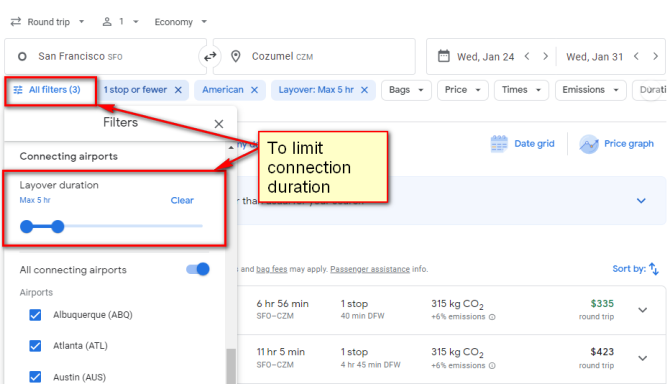Screen dimensions: 670x384
Task: Select the 6 hr 56 min flight
Action: [451, 310]
